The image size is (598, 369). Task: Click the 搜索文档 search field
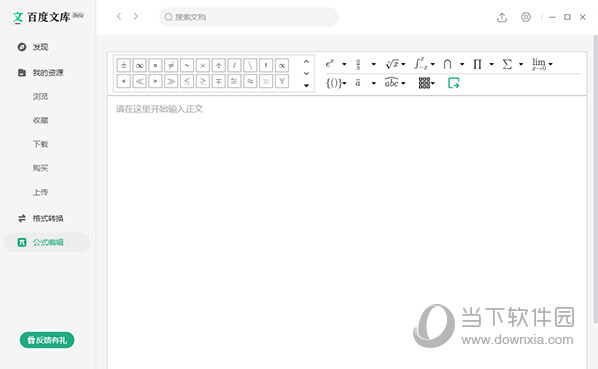point(249,17)
